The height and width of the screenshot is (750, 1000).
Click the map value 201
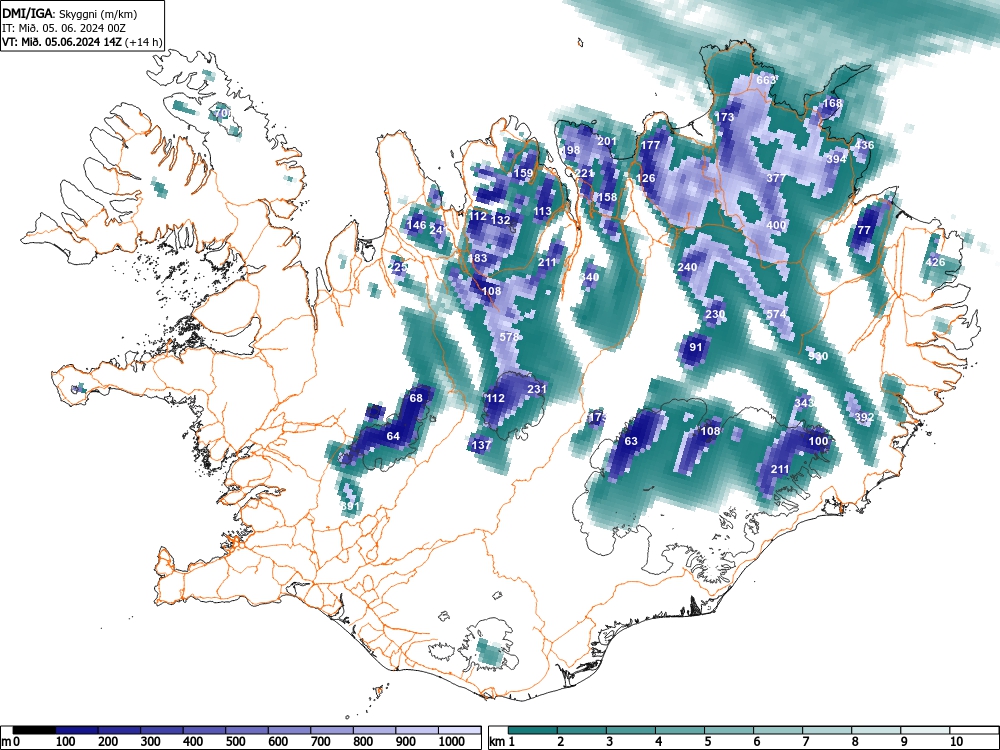[x=607, y=141]
